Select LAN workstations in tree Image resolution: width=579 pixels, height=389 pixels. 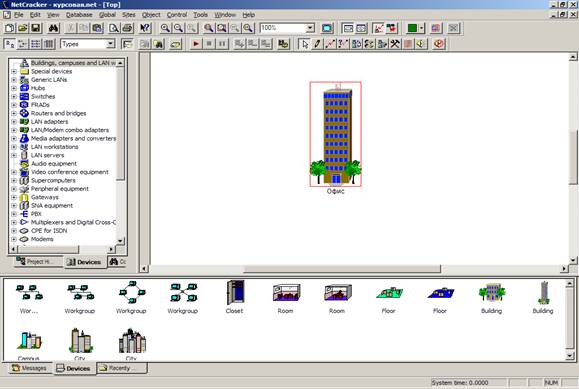(54, 147)
